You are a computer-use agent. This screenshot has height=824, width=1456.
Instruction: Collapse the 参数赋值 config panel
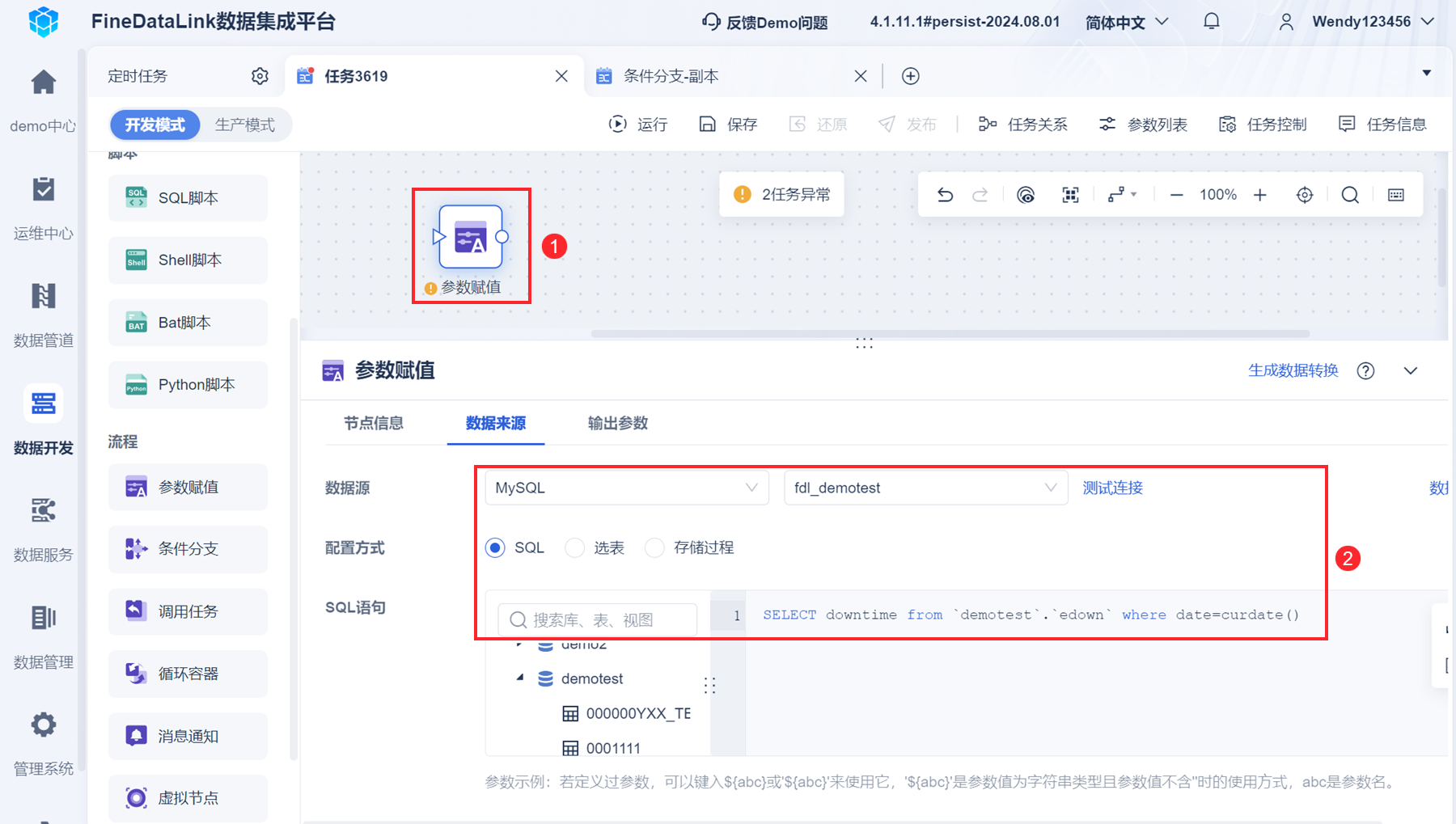click(1411, 370)
